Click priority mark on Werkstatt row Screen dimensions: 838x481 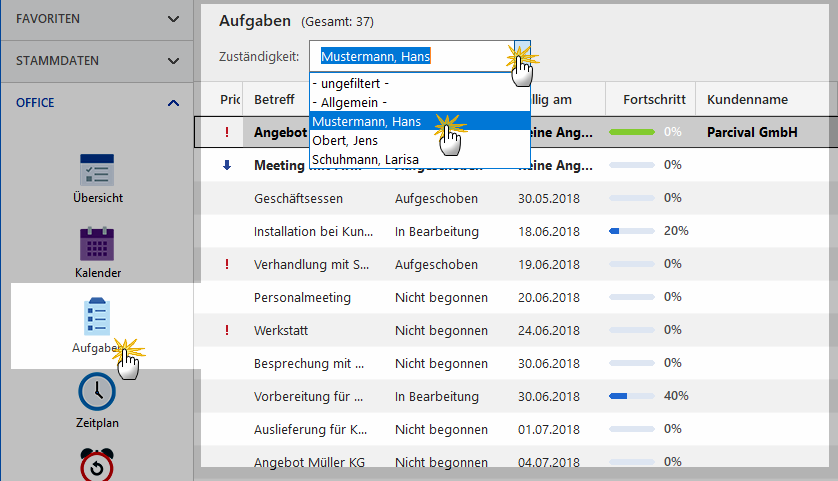coord(227,330)
